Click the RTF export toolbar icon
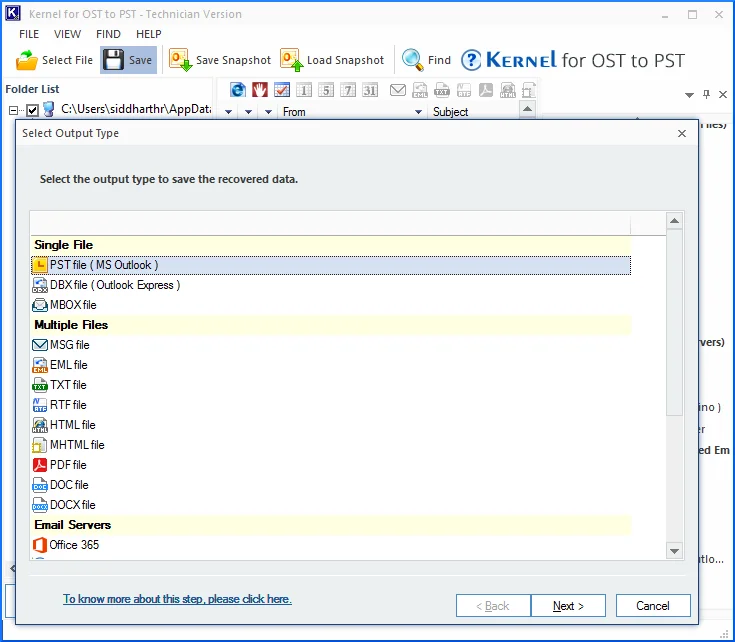Viewport: 735px width, 642px height. (x=464, y=90)
